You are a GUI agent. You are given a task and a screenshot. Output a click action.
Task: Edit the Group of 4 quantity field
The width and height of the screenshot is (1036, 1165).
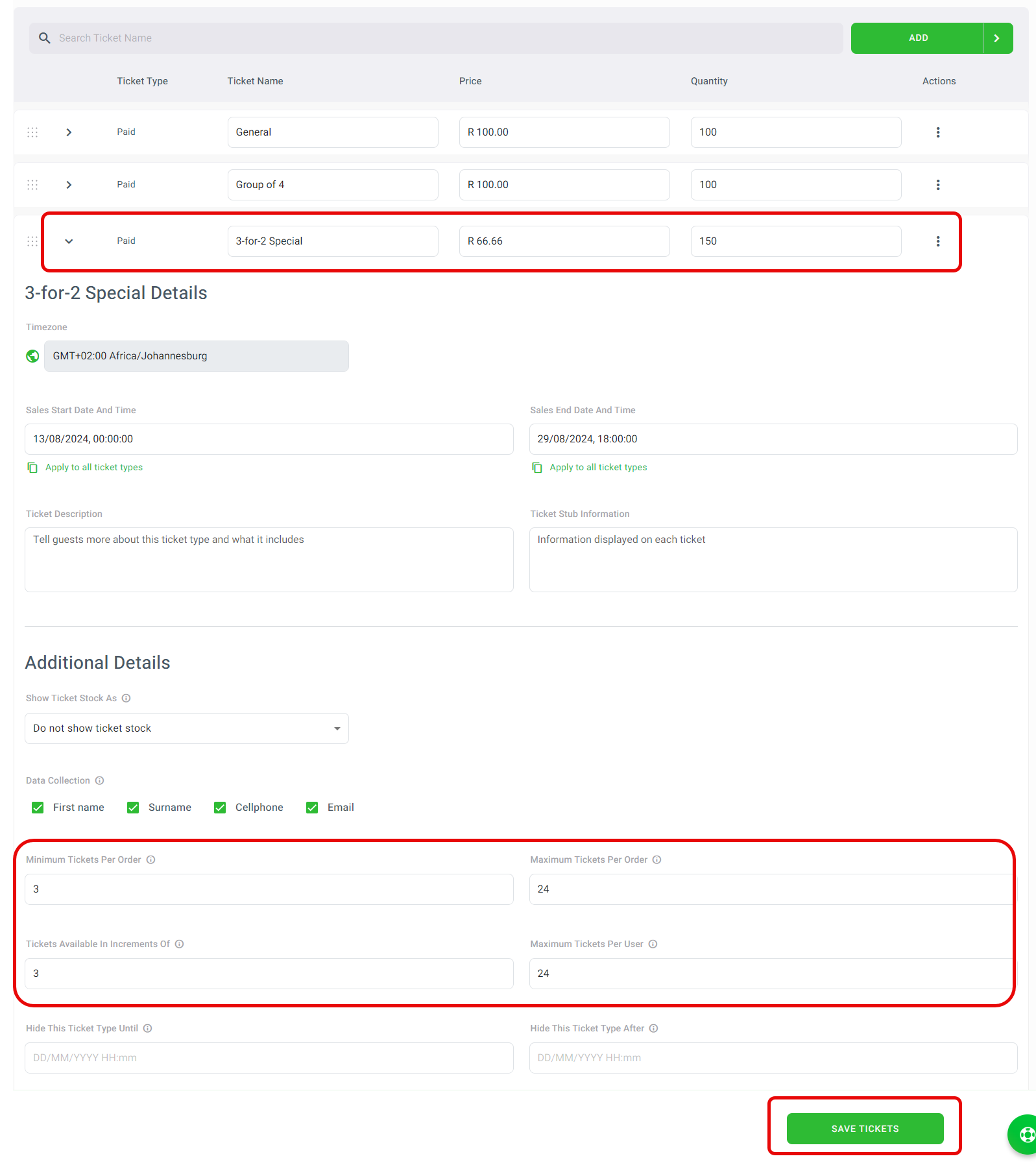coord(796,185)
